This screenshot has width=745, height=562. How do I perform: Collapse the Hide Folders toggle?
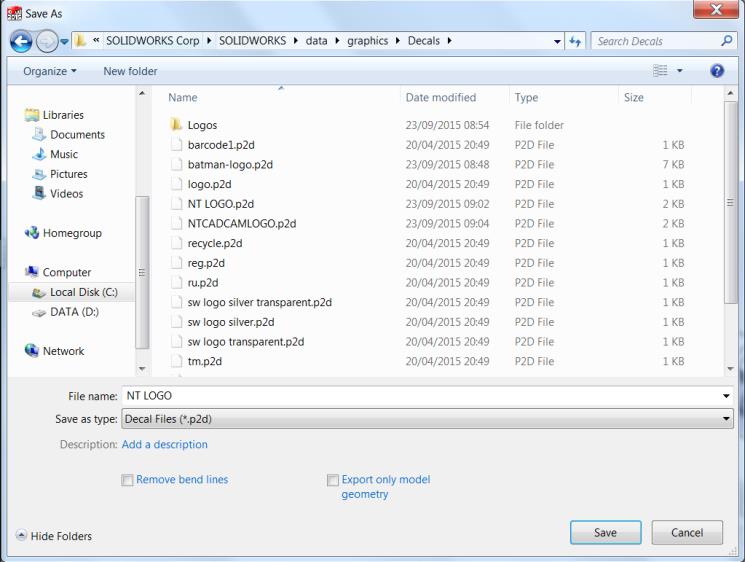tap(22, 536)
